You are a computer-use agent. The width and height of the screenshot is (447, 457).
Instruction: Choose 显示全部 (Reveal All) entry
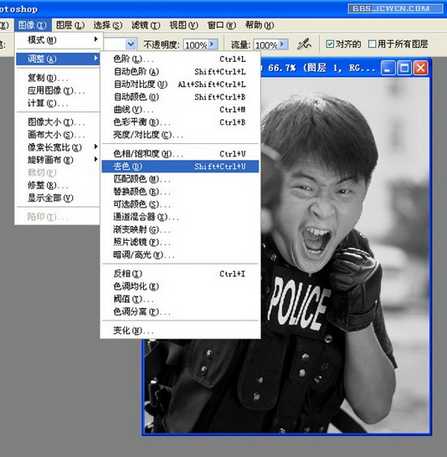(58, 198)
